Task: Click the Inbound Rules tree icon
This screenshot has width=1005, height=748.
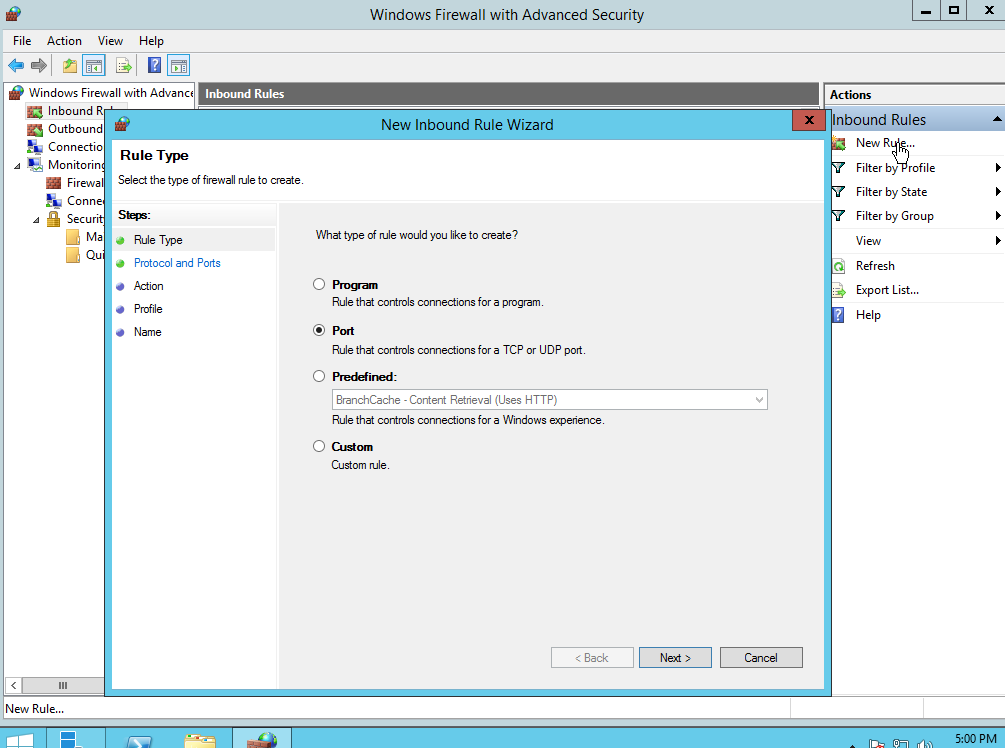Action: [x=35, y=112]
